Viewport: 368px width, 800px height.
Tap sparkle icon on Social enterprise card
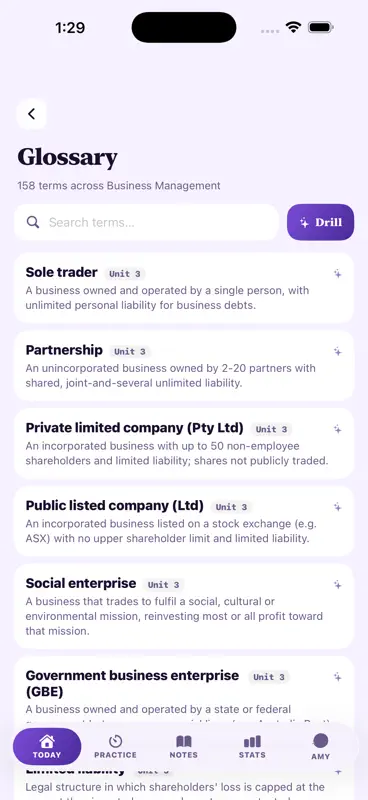337,584
